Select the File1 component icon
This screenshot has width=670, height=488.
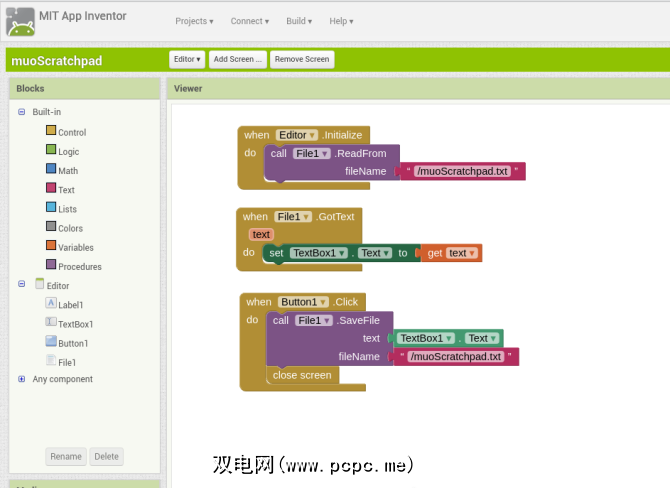51,362
